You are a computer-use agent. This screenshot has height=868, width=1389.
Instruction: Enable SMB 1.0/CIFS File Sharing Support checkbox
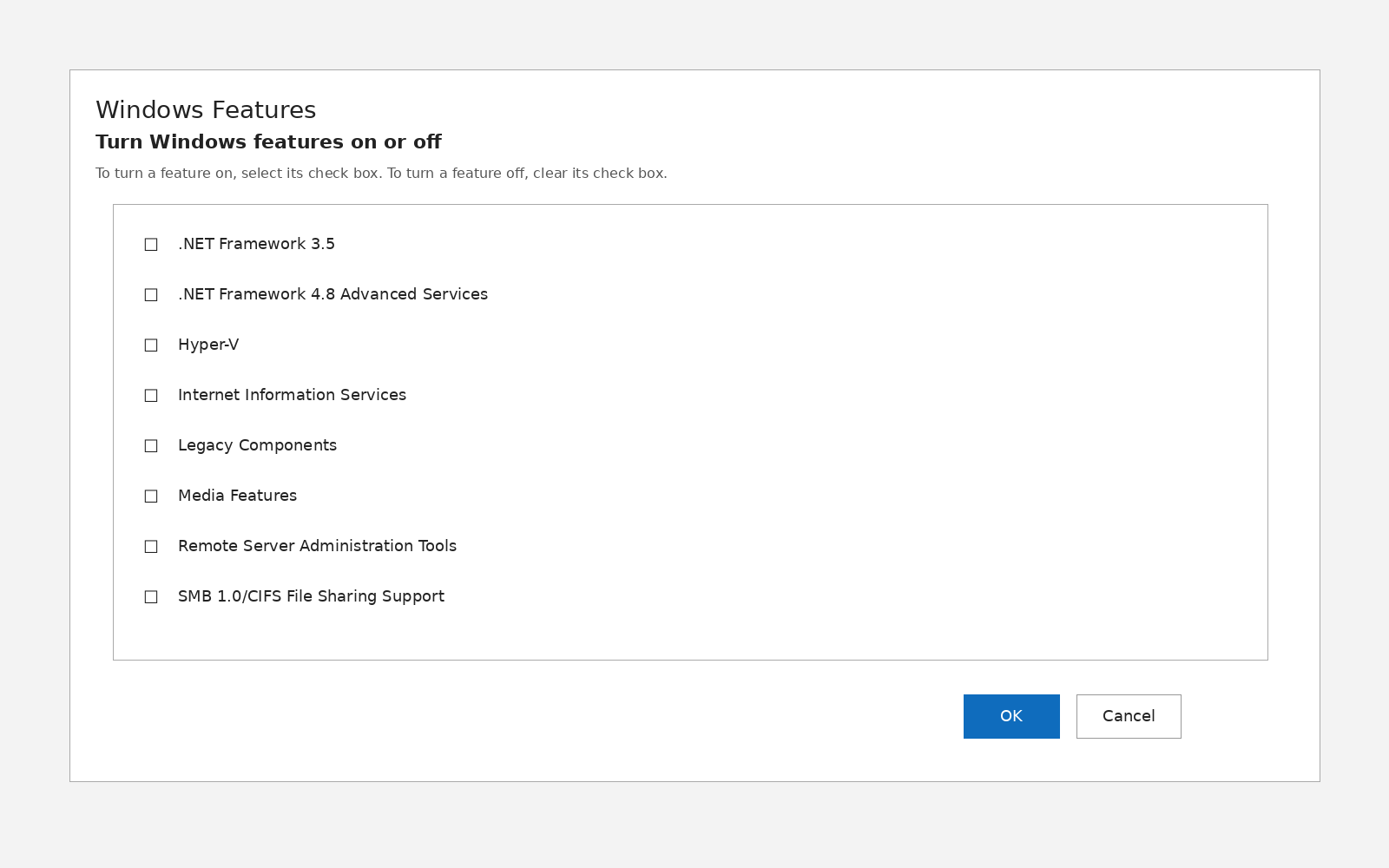click(151, 597)
